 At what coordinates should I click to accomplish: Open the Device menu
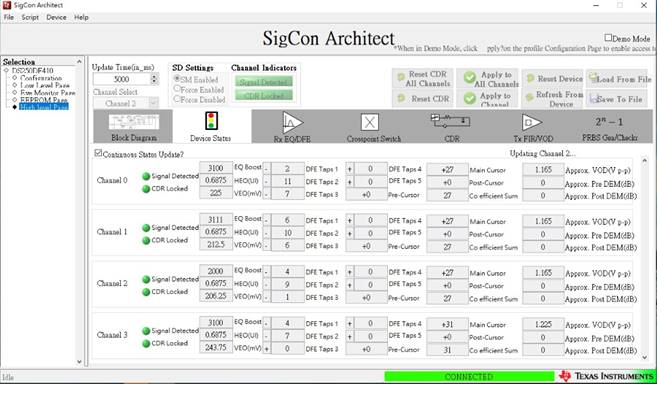(x=56, y=17)
